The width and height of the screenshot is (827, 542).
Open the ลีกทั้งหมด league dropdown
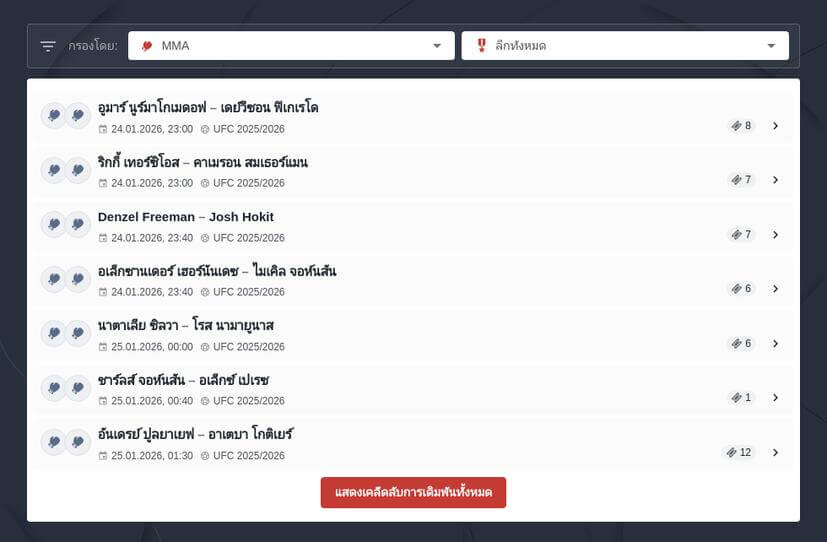click(x=624, y=46)
